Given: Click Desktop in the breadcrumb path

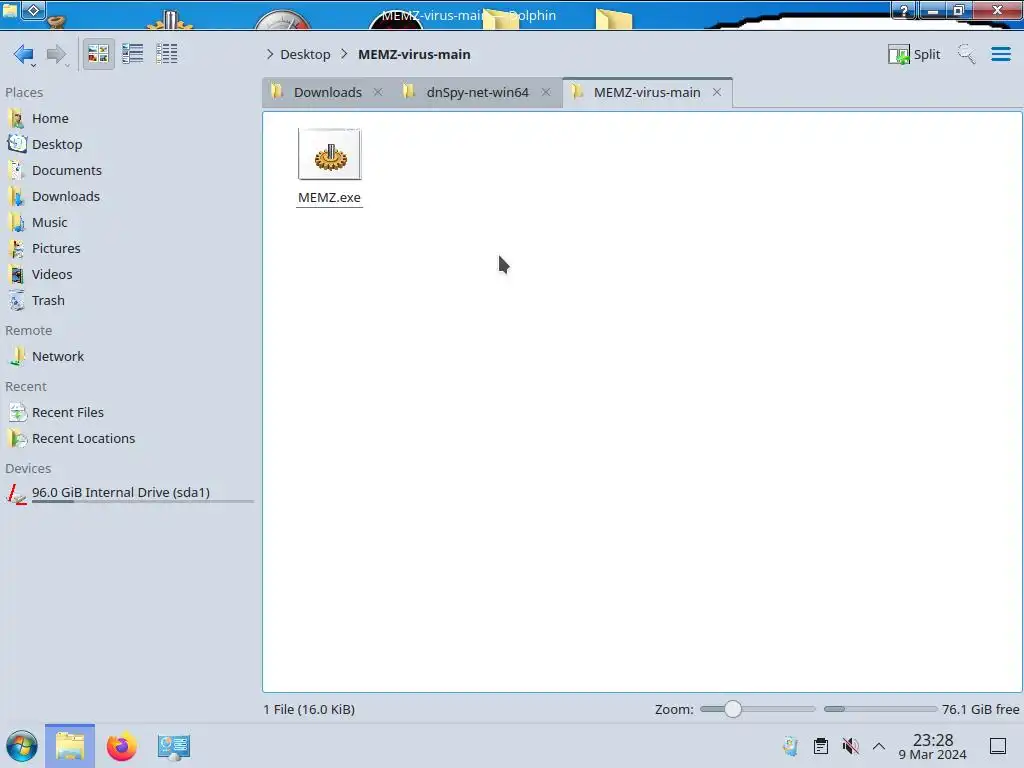Looking at the screenshot, I should 305,54.
